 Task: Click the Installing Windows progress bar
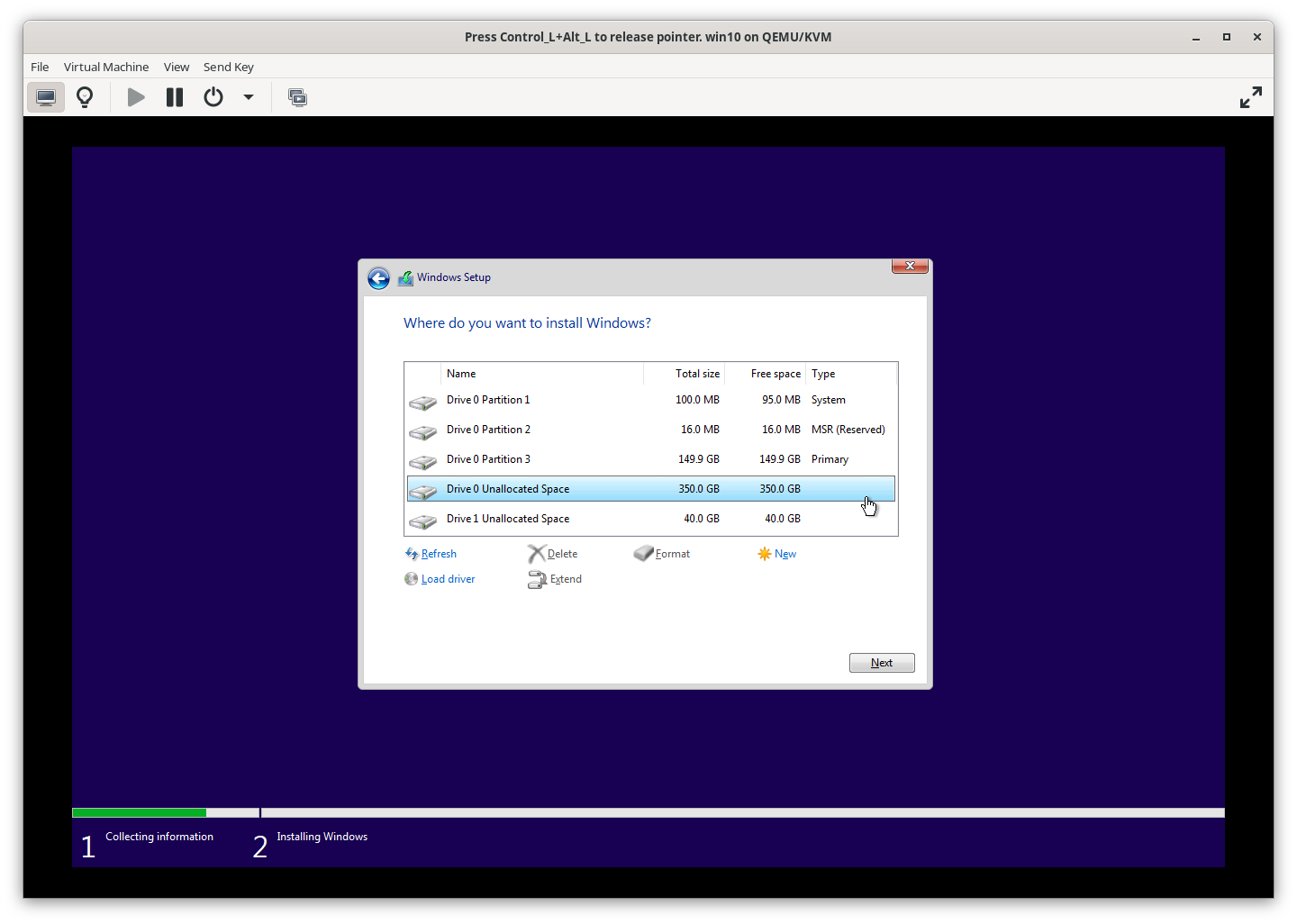[x=743, y=812]
